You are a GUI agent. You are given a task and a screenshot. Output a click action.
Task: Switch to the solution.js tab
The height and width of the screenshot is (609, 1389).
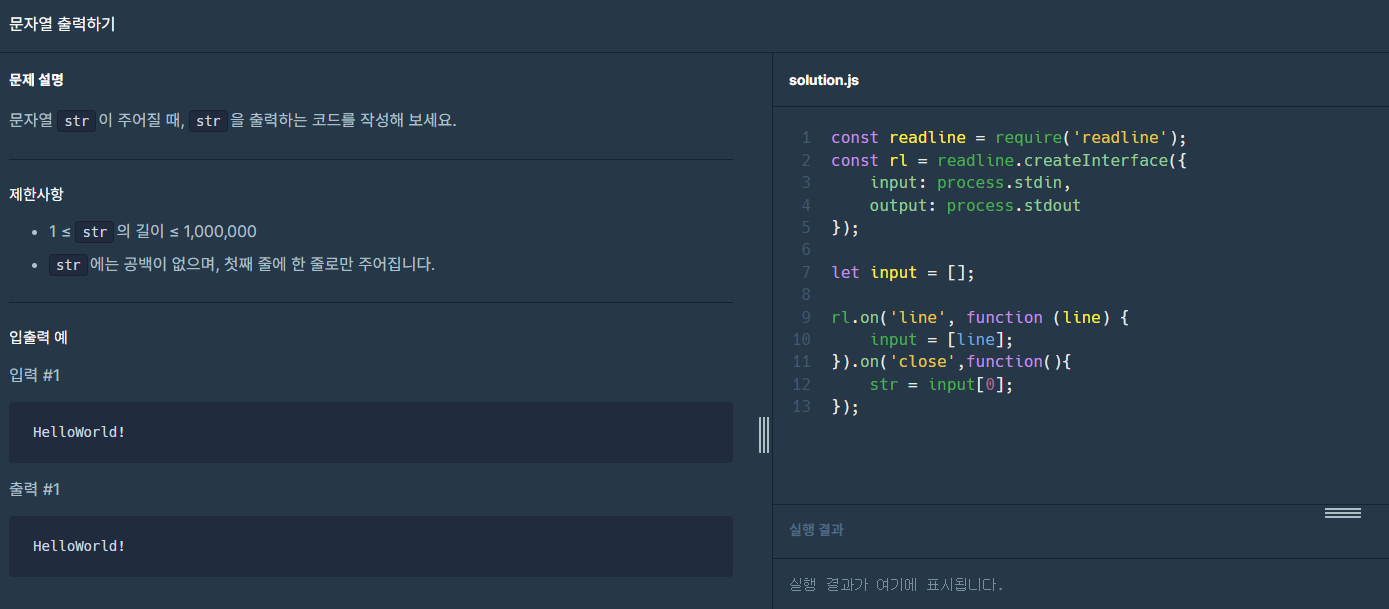click(823, 80)
